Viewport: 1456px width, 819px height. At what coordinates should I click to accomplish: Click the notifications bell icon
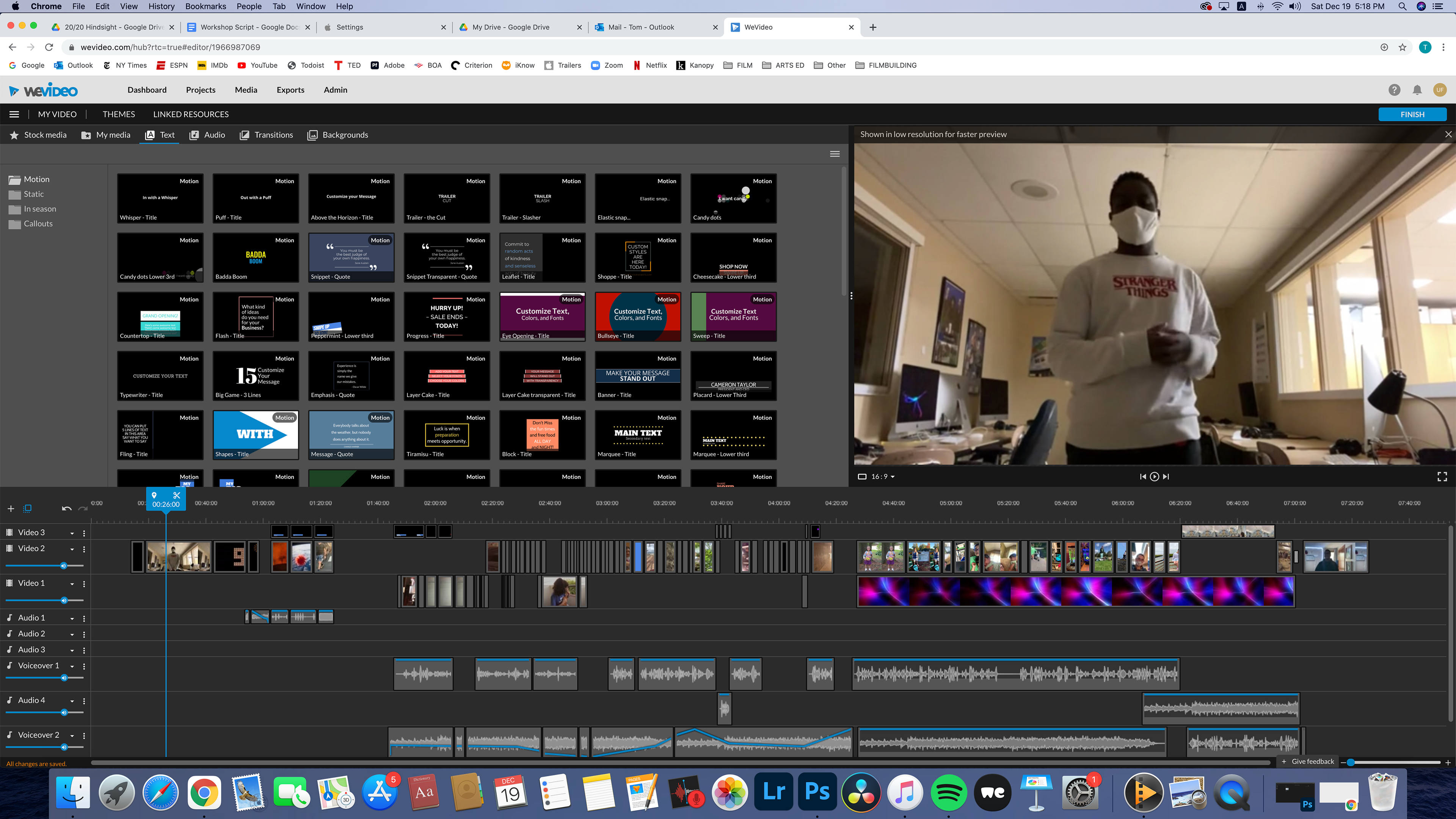(x=1417, y=90)
